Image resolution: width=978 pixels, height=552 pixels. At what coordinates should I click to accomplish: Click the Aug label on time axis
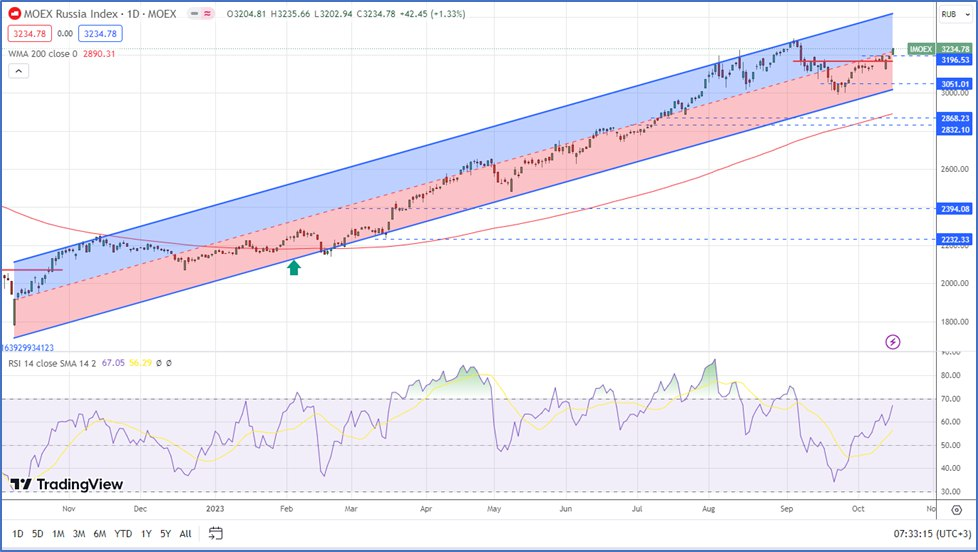709,509
